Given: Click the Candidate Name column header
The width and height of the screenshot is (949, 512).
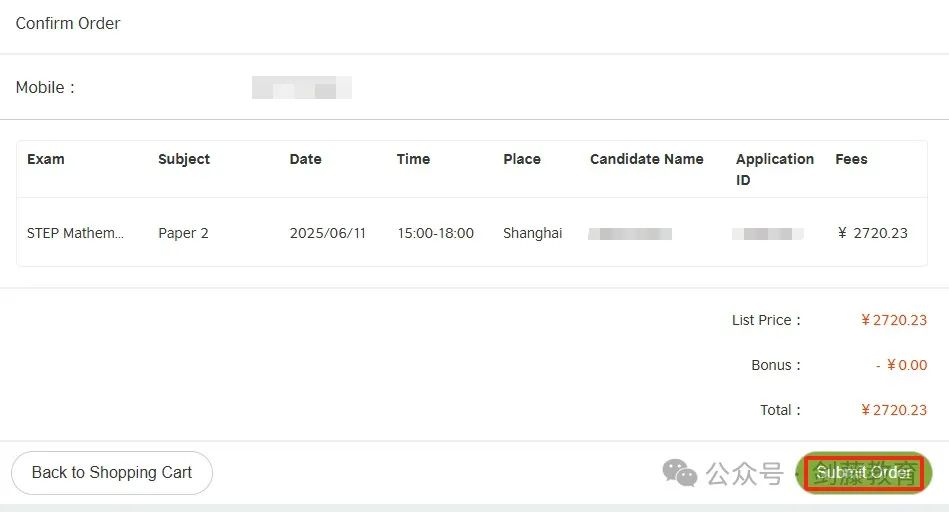Looking at the screenshot, I should pos(646,159).
